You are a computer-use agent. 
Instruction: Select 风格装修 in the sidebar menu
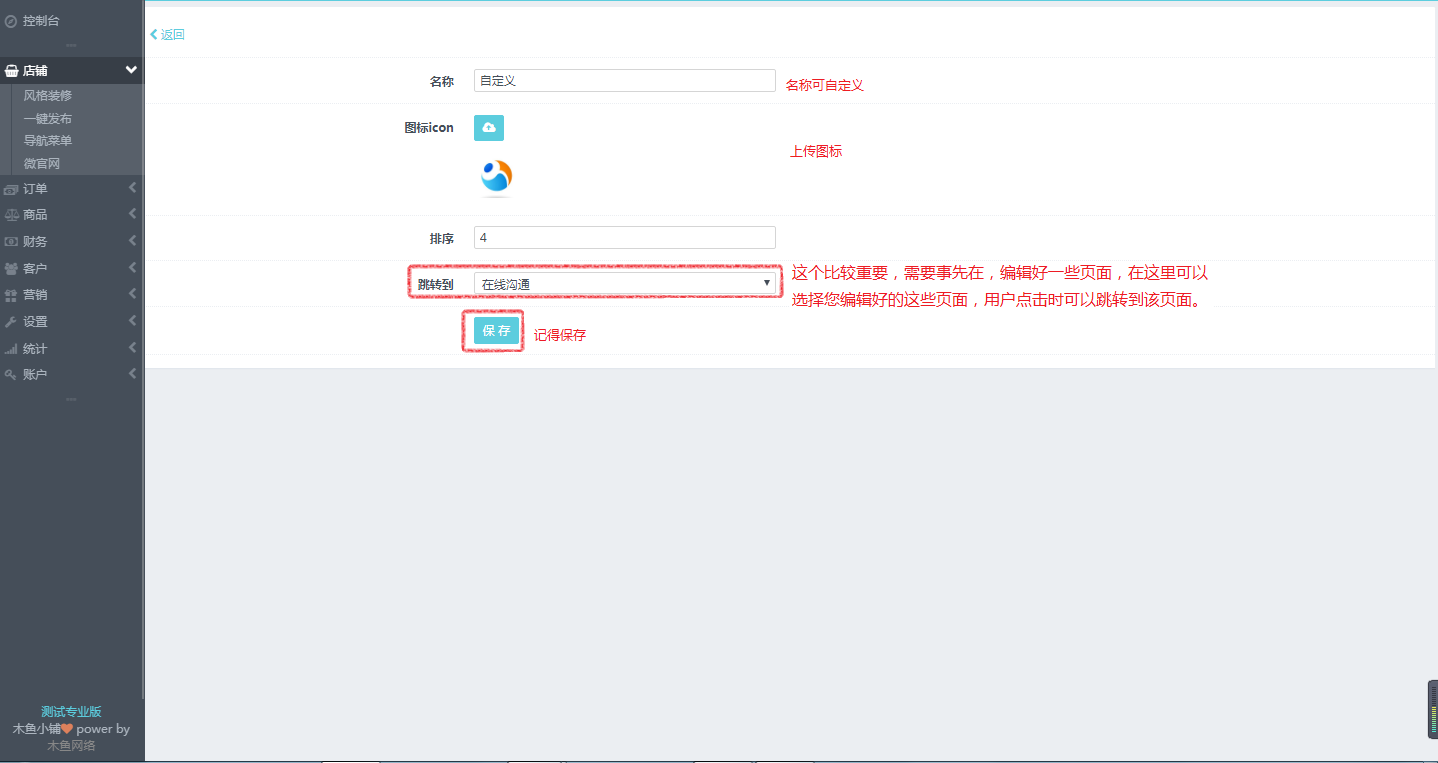click(46, 95)
